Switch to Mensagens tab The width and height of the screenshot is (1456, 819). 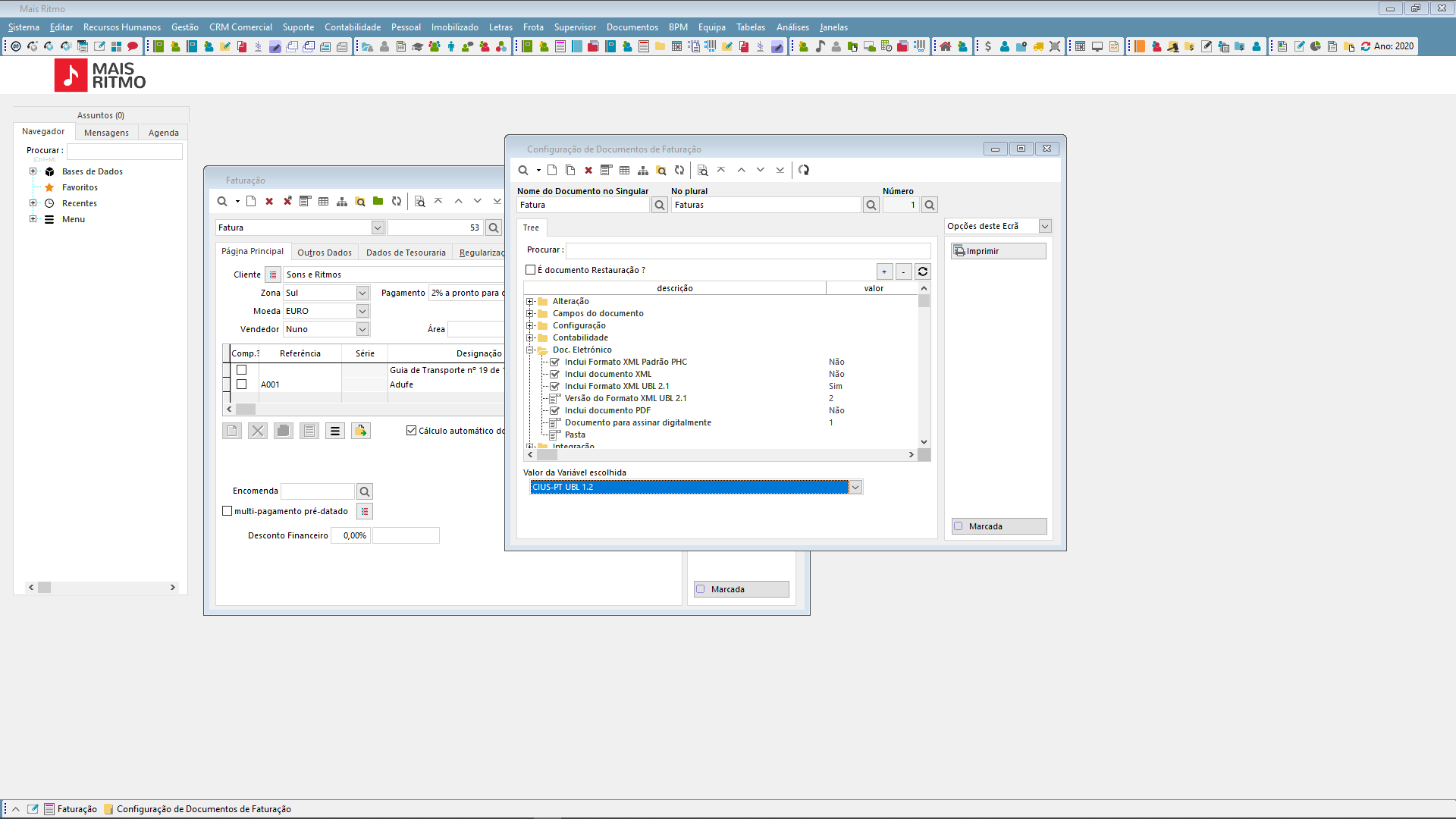[106, 133]
